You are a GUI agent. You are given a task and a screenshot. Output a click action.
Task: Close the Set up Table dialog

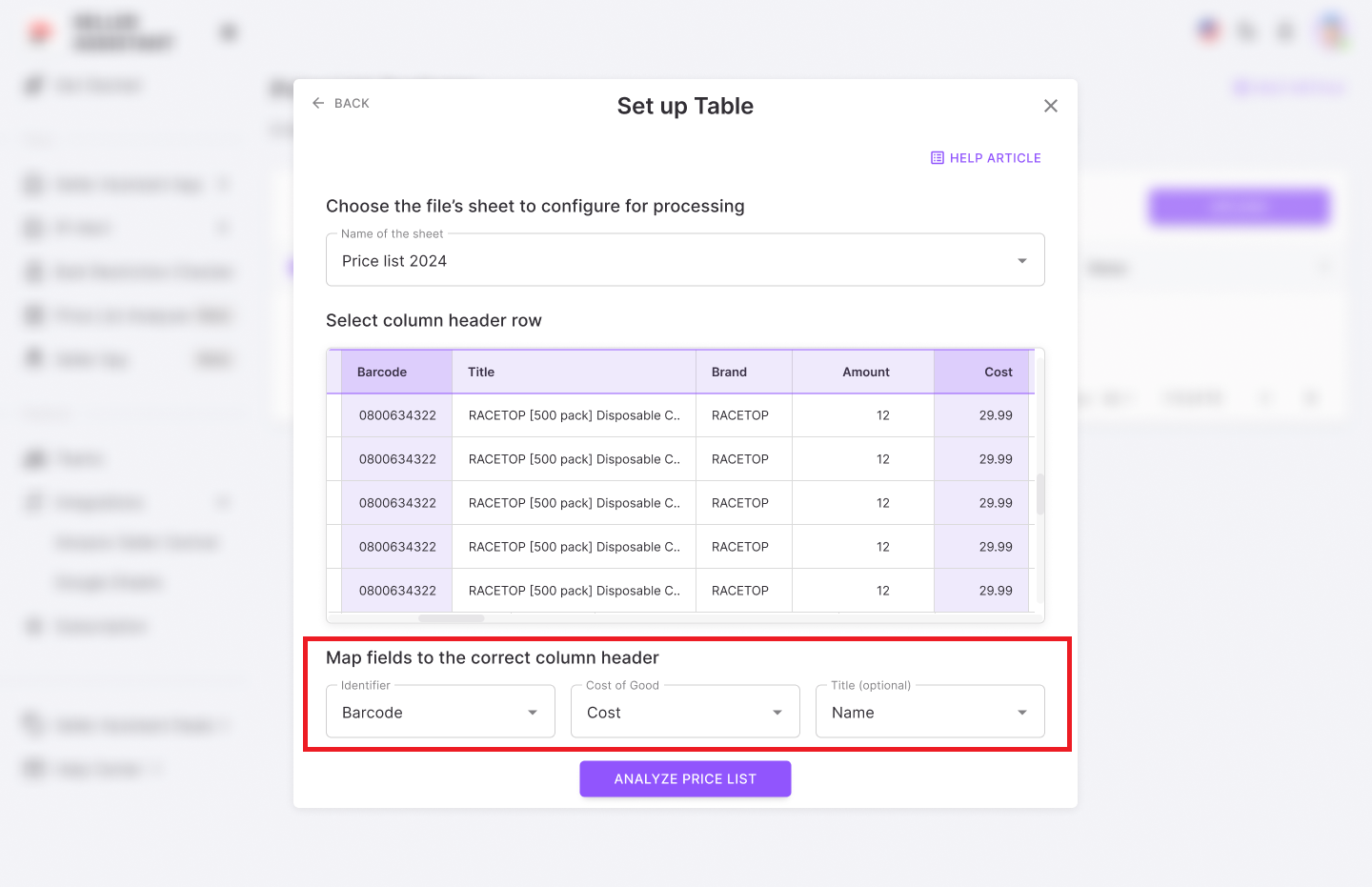pyautogui.click(x=1050, y=106)
